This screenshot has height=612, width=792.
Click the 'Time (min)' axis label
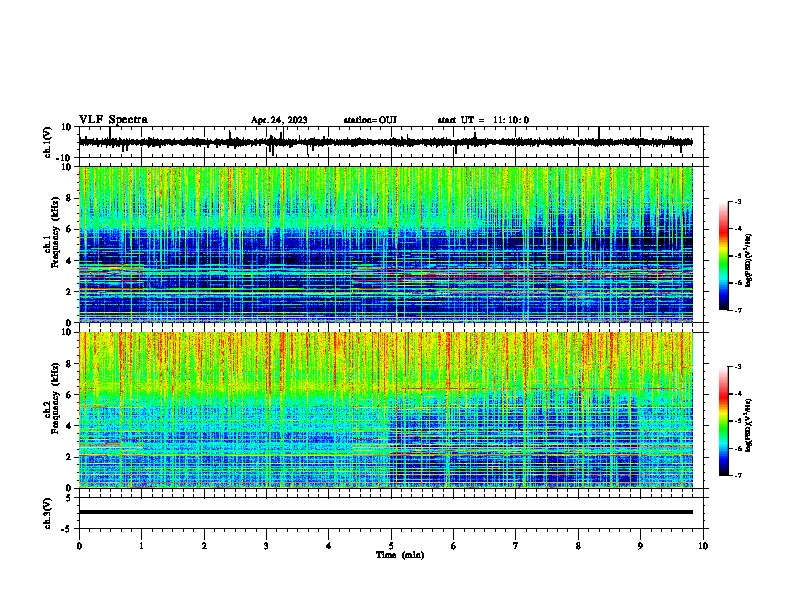coord(400,555)
